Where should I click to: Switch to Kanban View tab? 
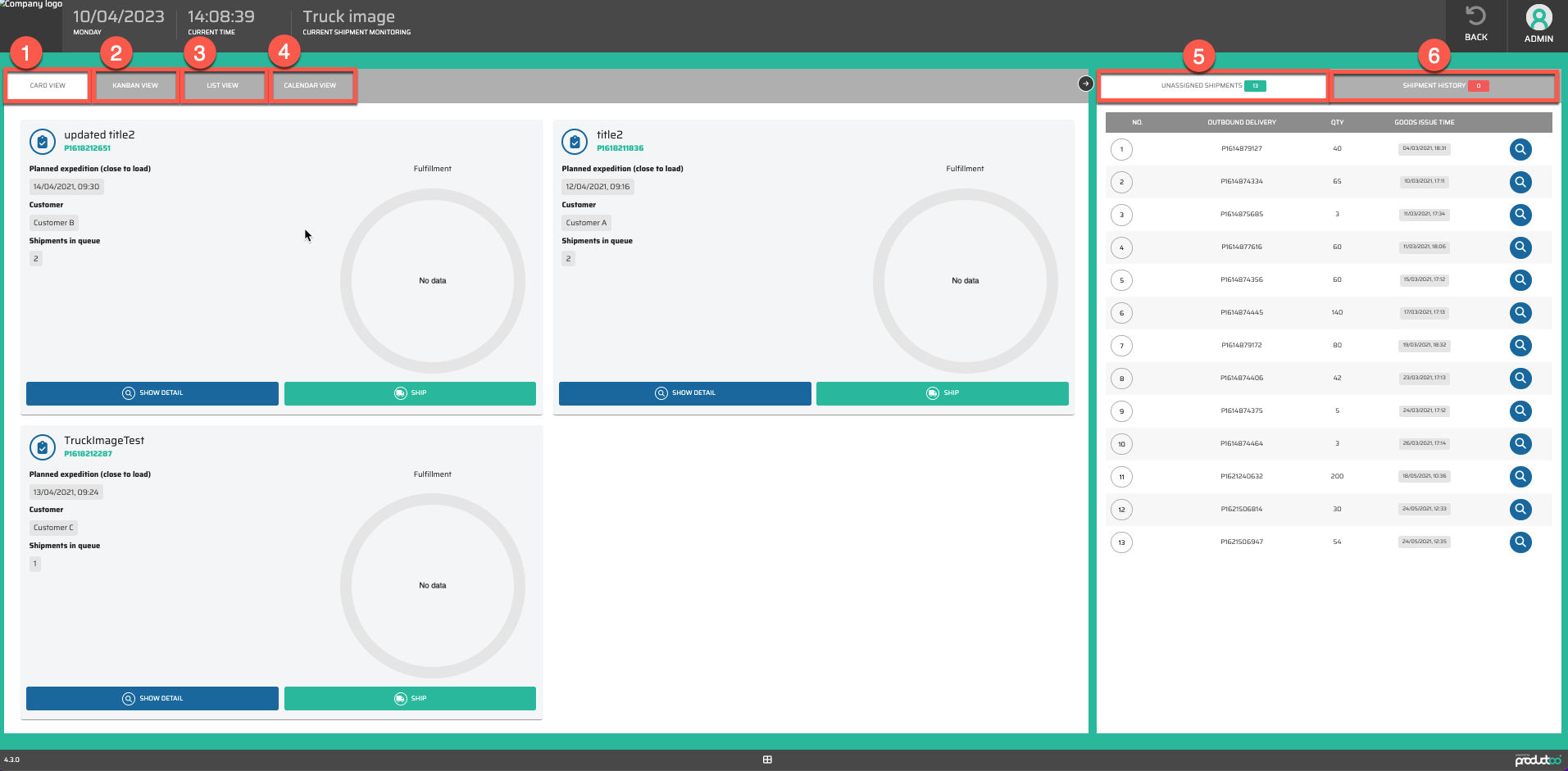click(x=135, y=85)
